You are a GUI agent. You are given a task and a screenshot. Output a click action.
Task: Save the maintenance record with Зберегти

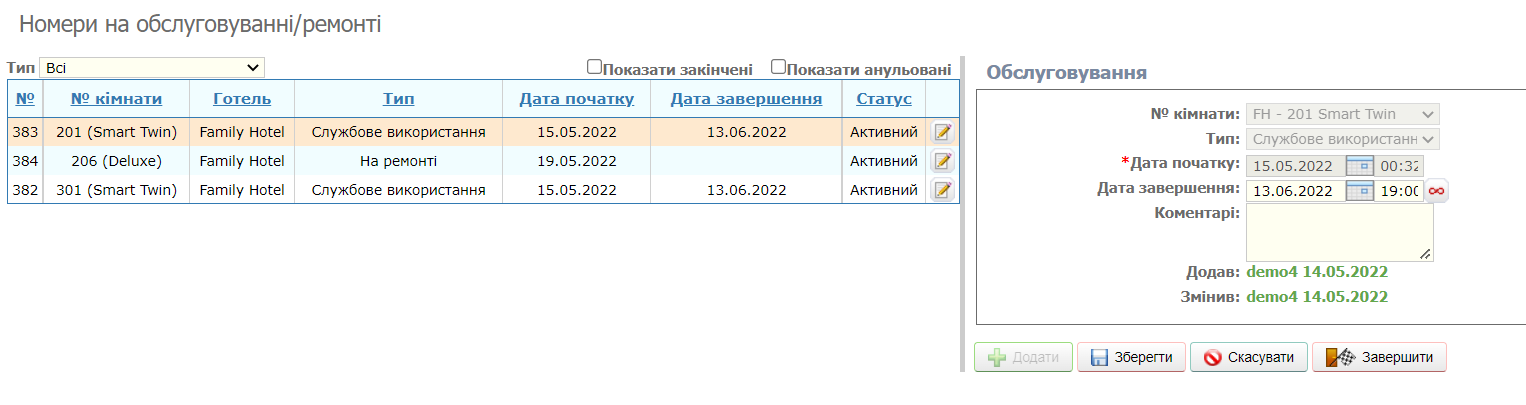point(1131,357)
